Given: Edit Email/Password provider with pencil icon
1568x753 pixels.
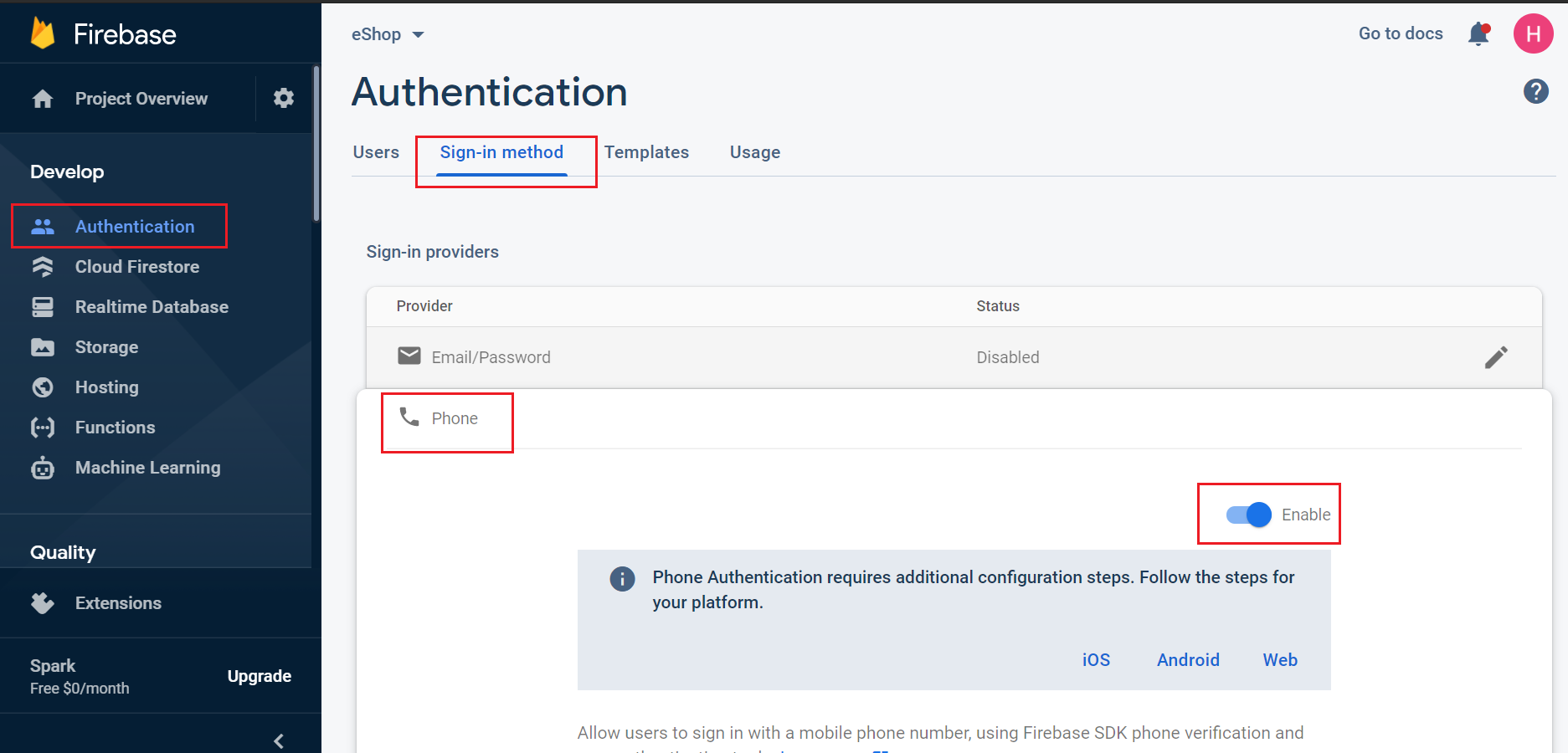Looking at the screenshot, I should pyautogui.click(x=1496, y=357).
